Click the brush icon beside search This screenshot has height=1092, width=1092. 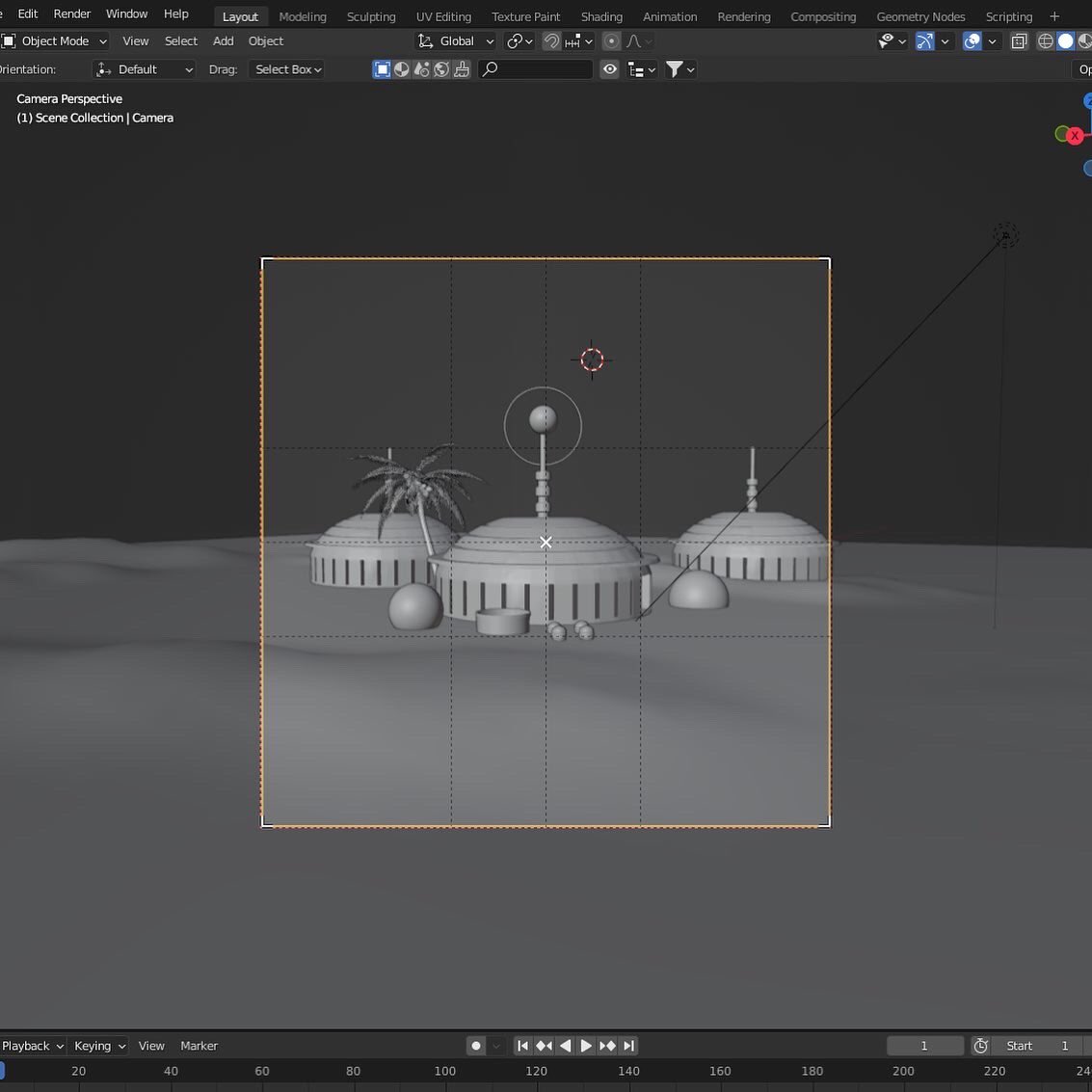[461, 69]
